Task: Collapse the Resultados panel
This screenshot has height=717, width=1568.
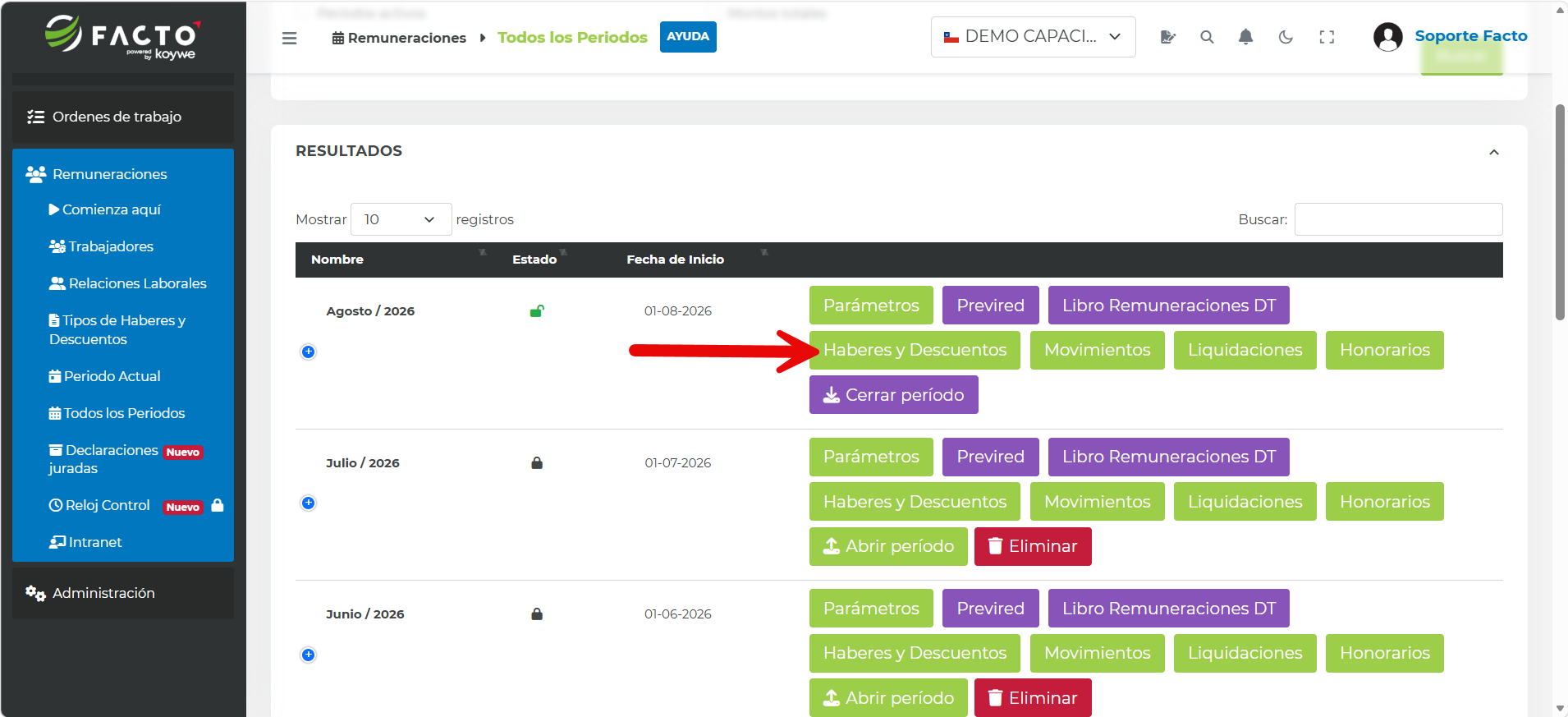Action: pos(1494,152)
